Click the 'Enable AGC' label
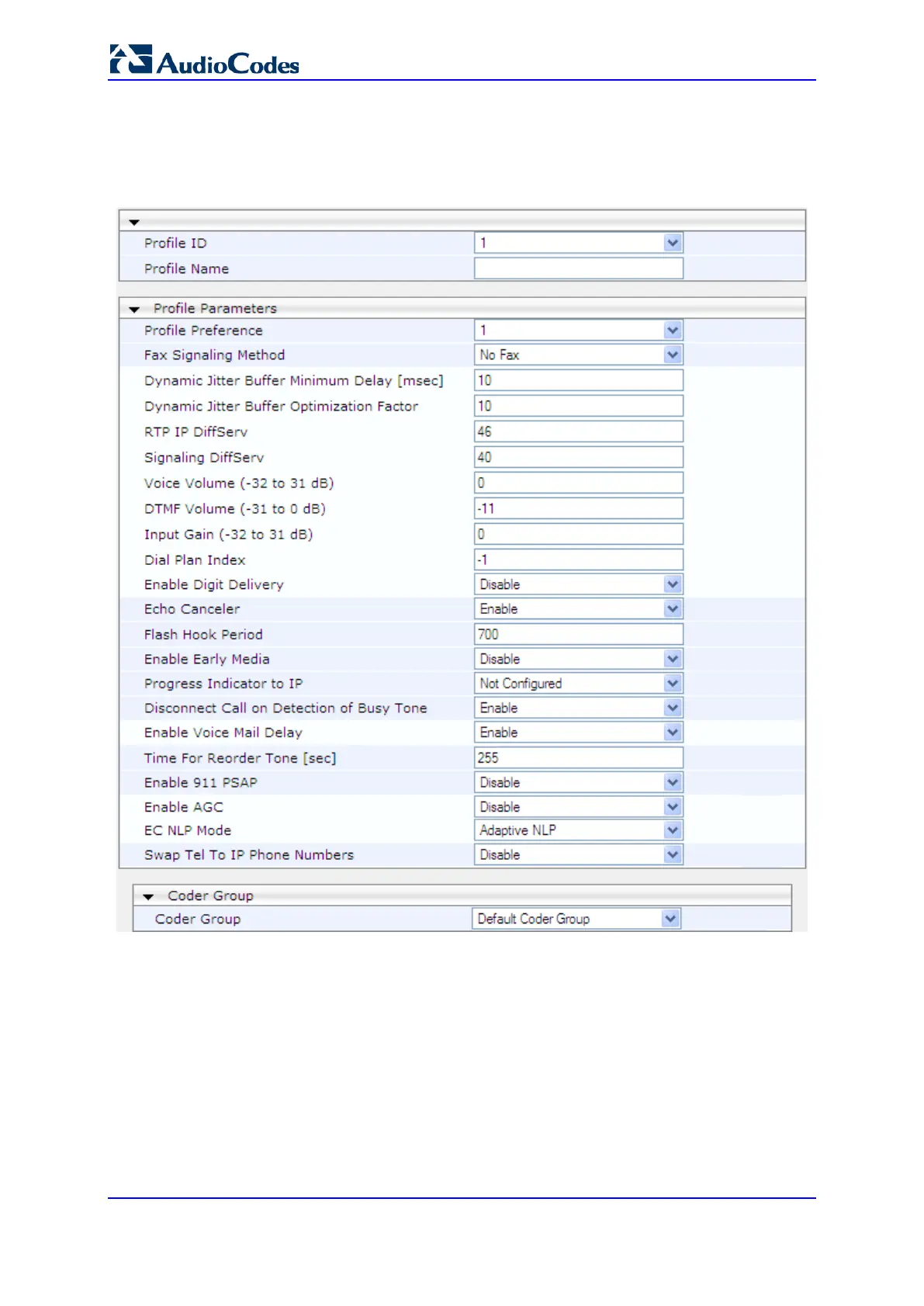The image size is (924, 1306). (183, 807)
